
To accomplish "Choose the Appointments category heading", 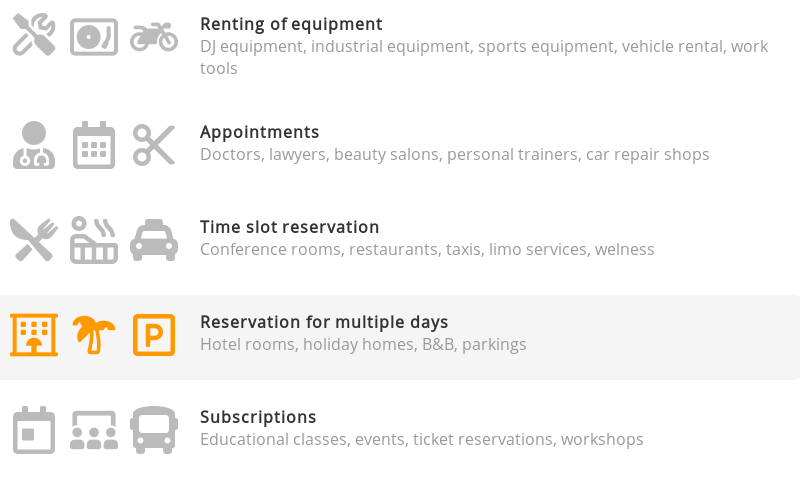I will (260, 132).
